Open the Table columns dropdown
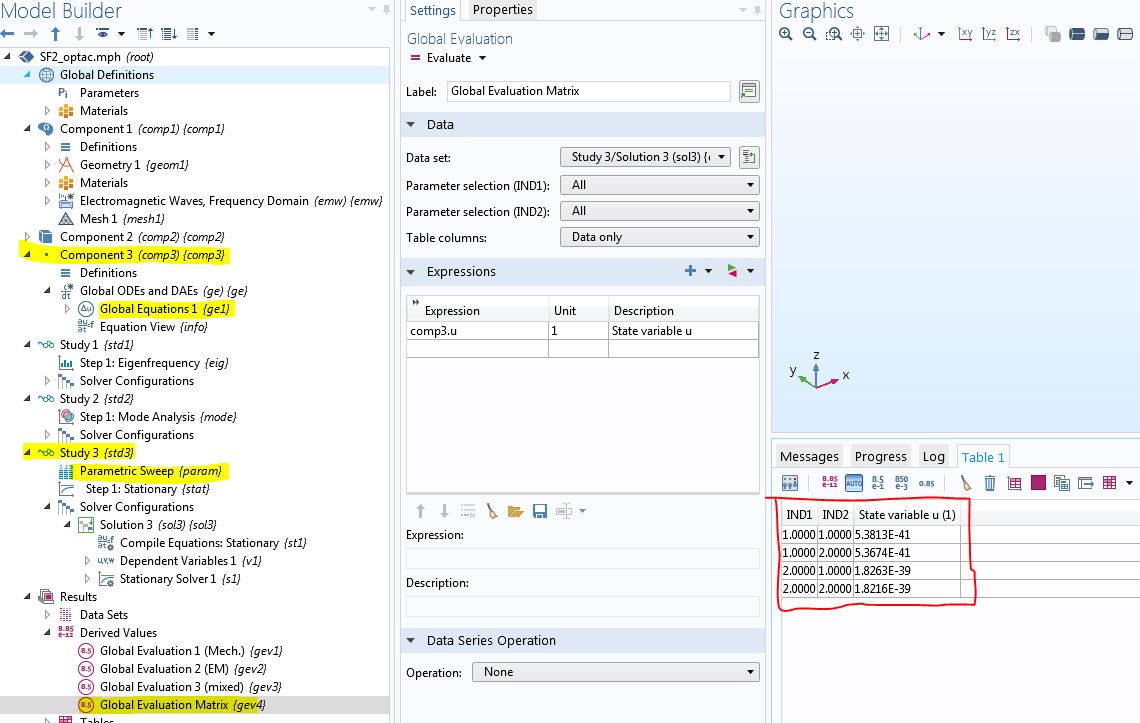 659,237
